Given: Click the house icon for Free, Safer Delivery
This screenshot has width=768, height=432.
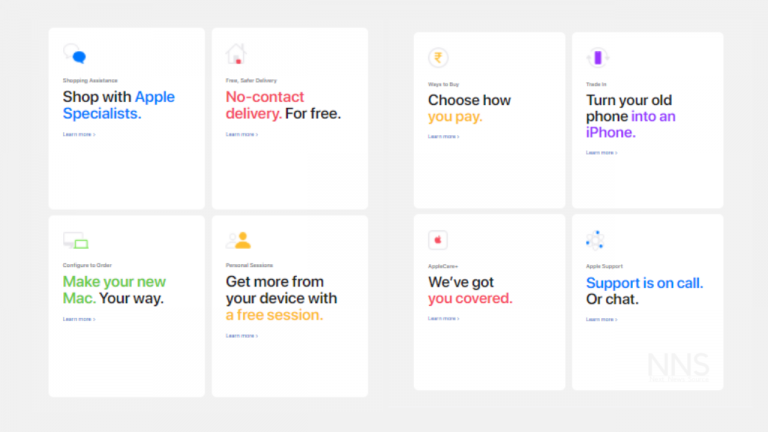Looking at the screenshot, I should (236, 54).
